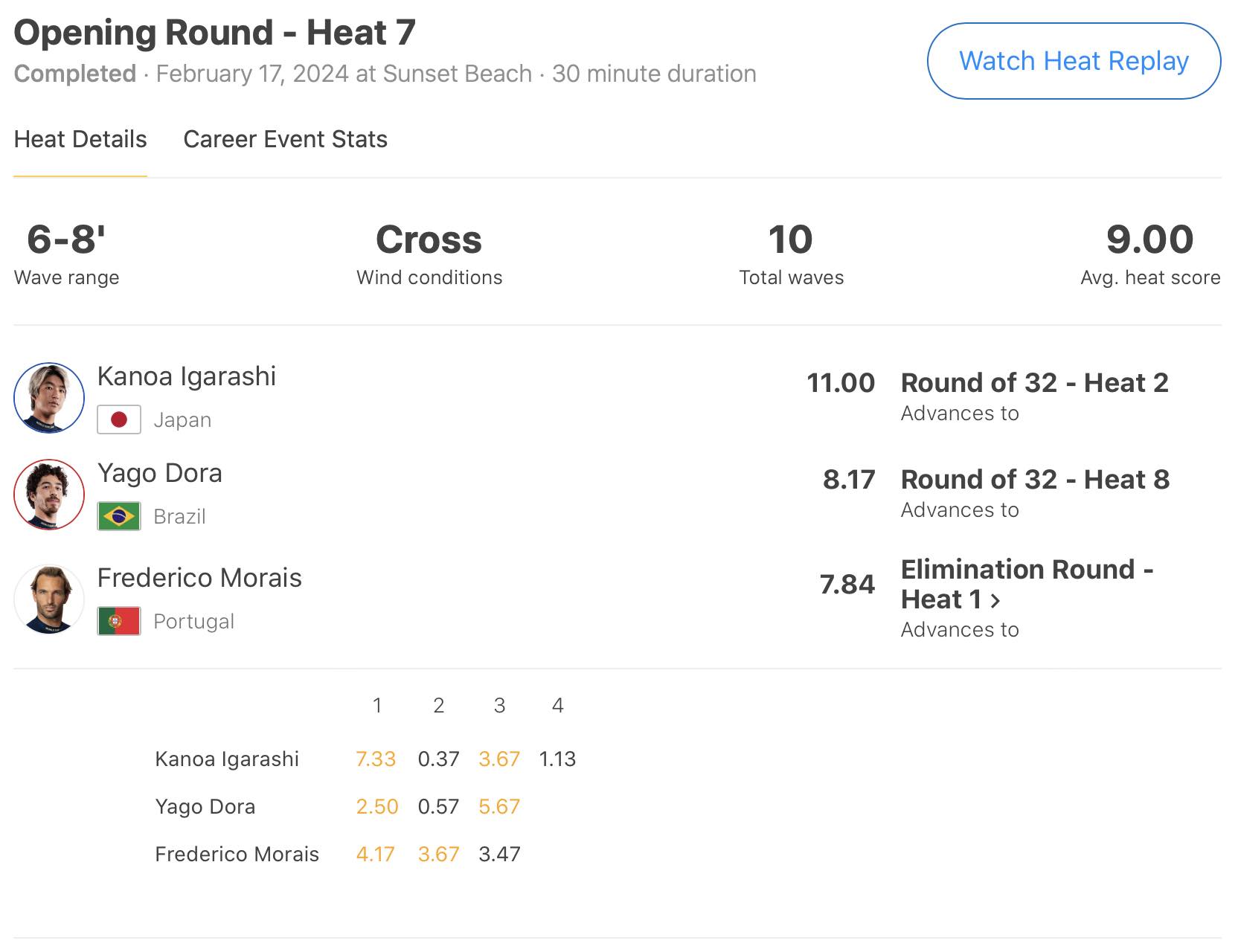The image size is (1238, 952).
Task: Click Frederico Morais's profile photo
Action: (x=49, y=599)
